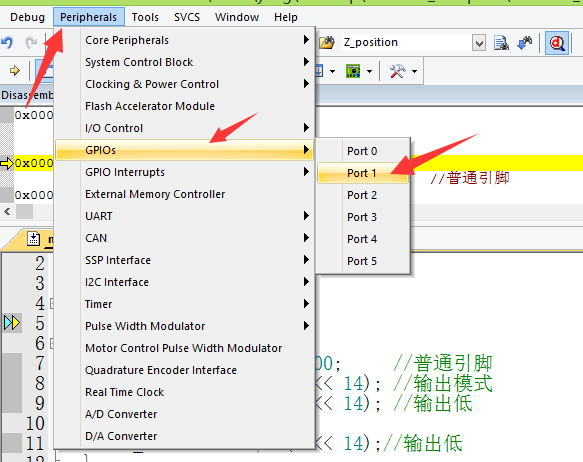Toggle code fold box at line 4
Screen dimensions: 583x462
point(52,303)
